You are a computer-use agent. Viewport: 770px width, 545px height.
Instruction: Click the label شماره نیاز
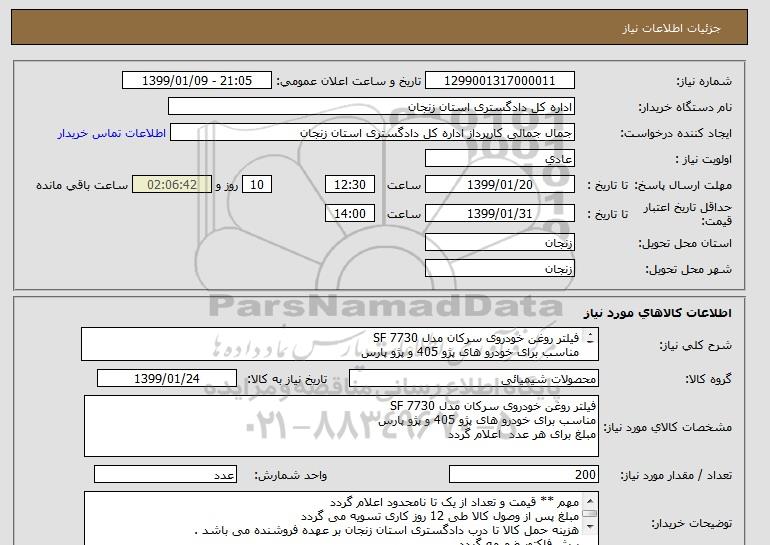click(x=704, y=81)
